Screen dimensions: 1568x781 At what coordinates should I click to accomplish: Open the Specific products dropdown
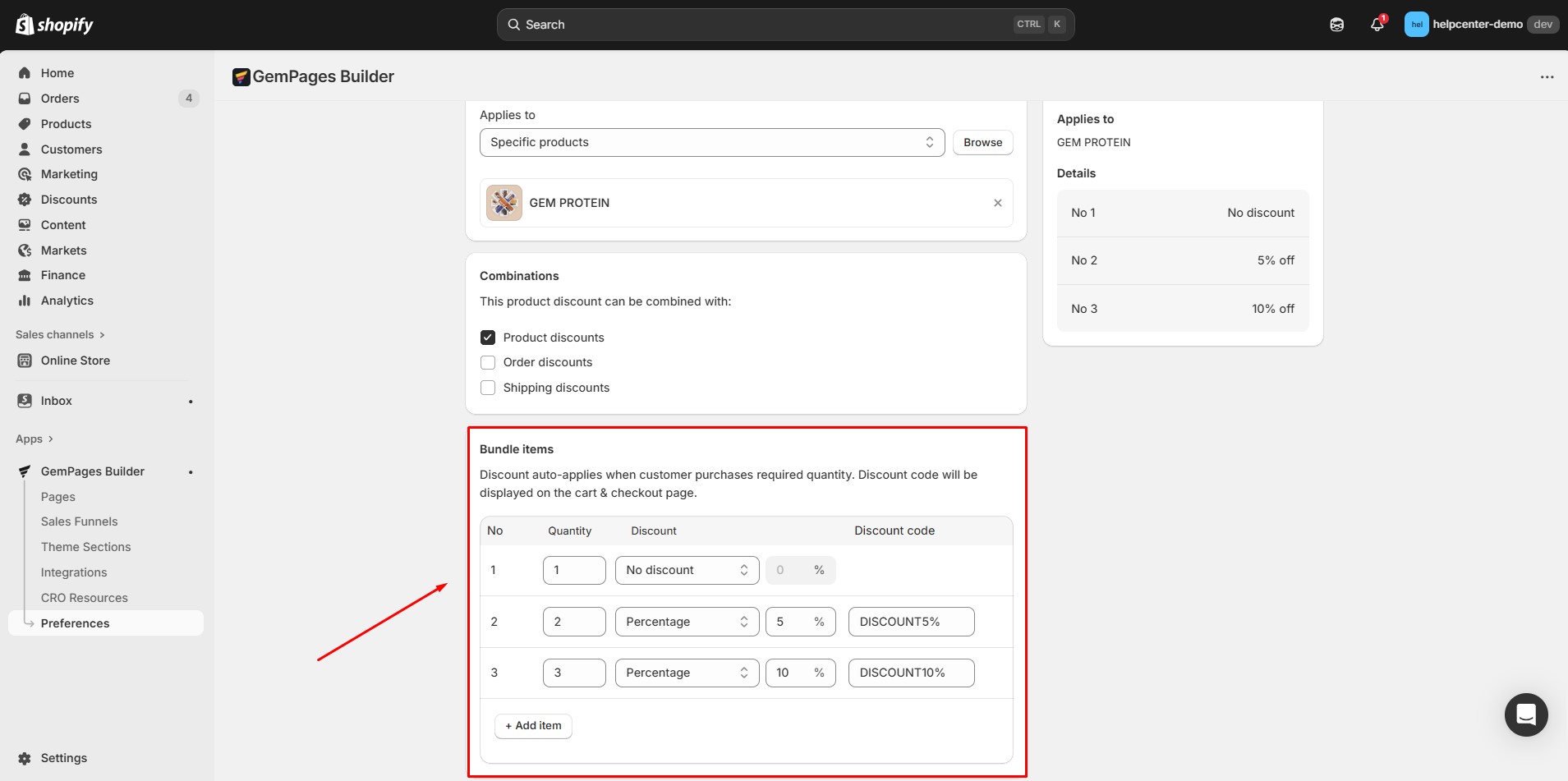point(711,142)
